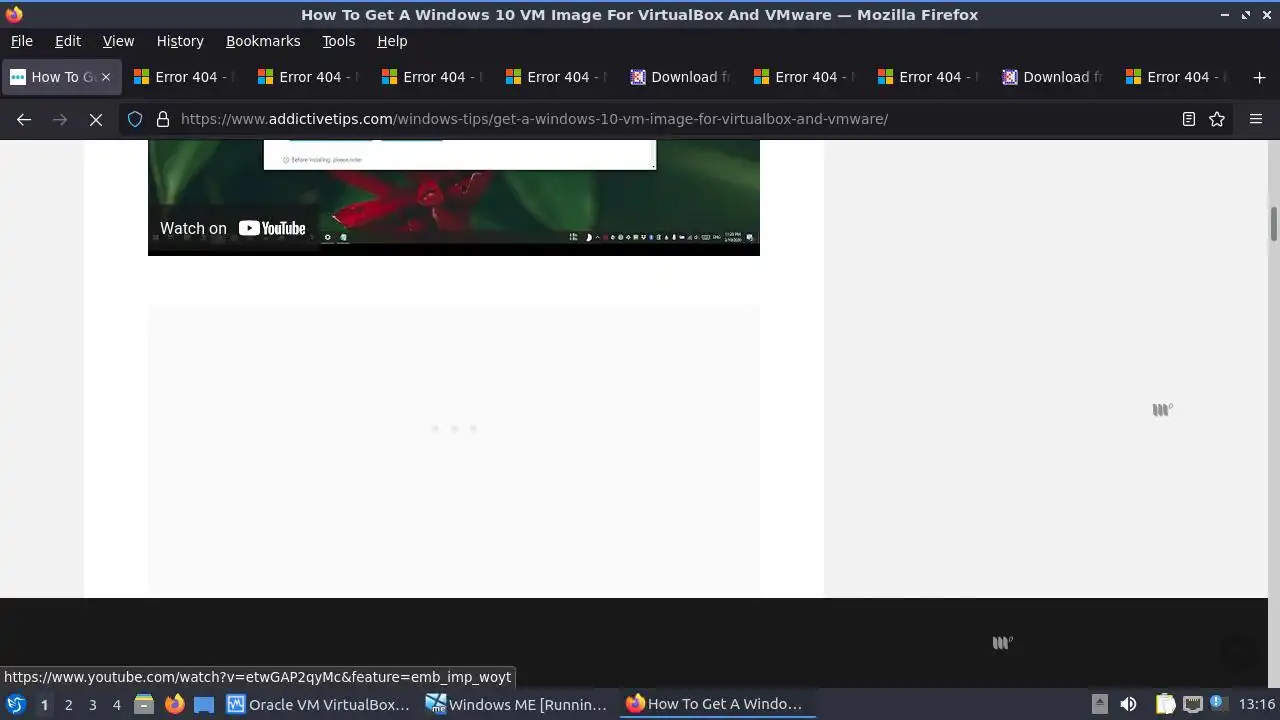Open the History menu
This screenshot has height=720, width=1280.
coord(180,41)
